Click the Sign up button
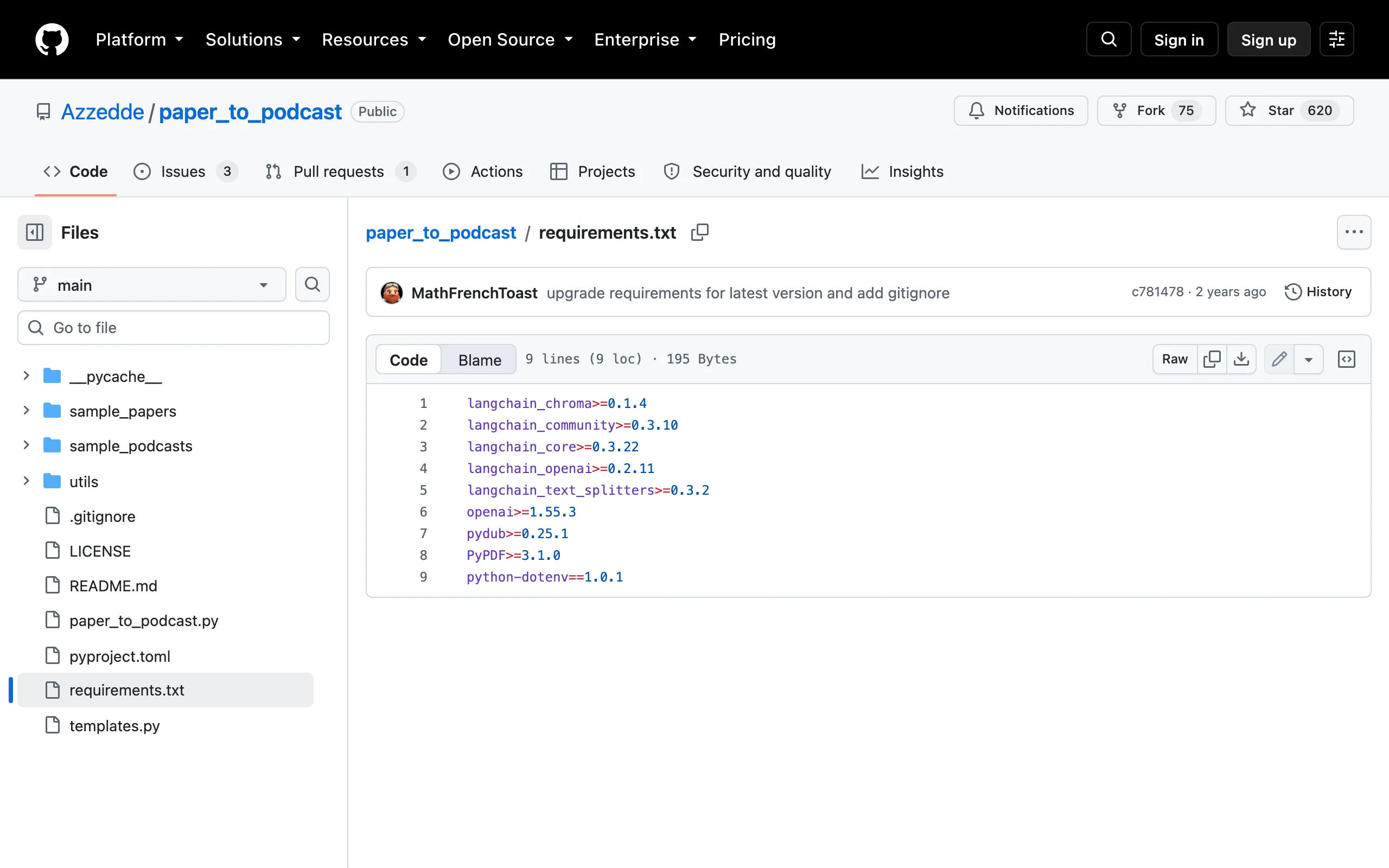The image size is (1389, 868). point(1269,40)
